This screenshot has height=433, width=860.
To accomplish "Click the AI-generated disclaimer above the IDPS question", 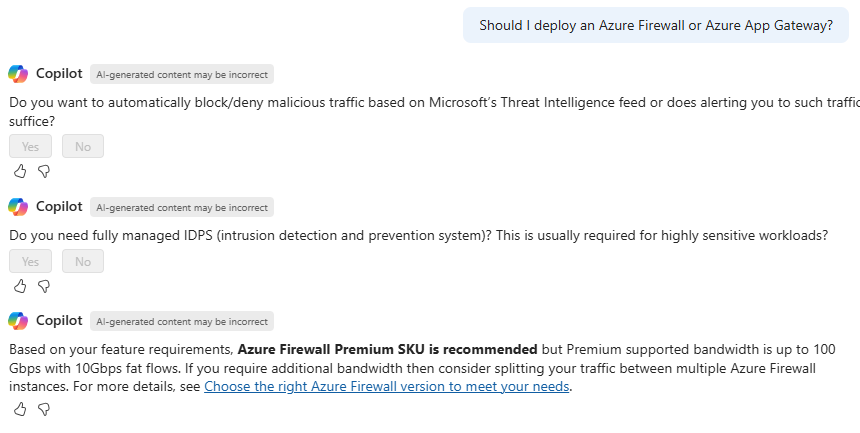I will [x=181, y=207].
